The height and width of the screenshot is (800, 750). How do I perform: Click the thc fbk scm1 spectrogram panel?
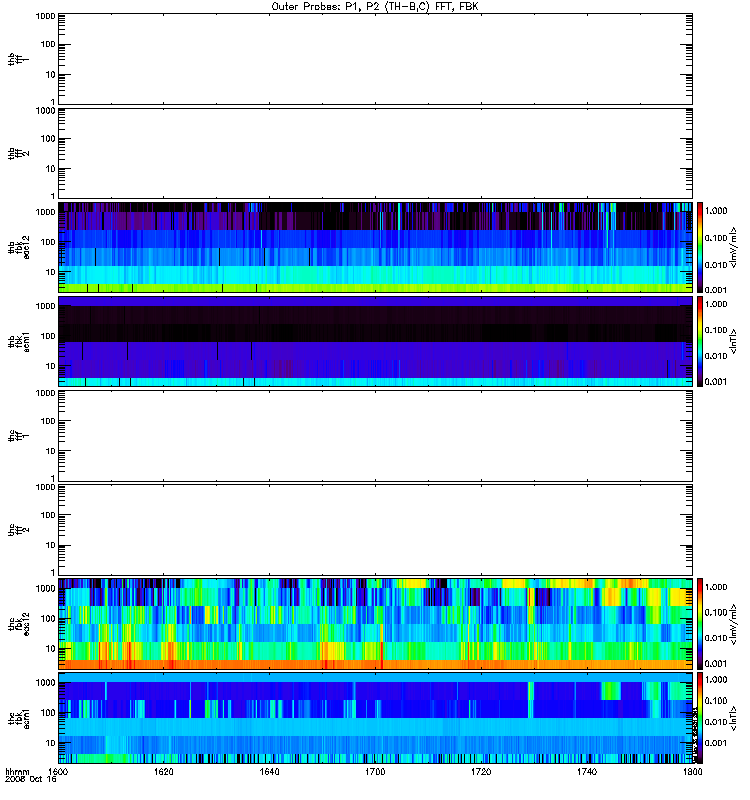(x=375, y=718)
